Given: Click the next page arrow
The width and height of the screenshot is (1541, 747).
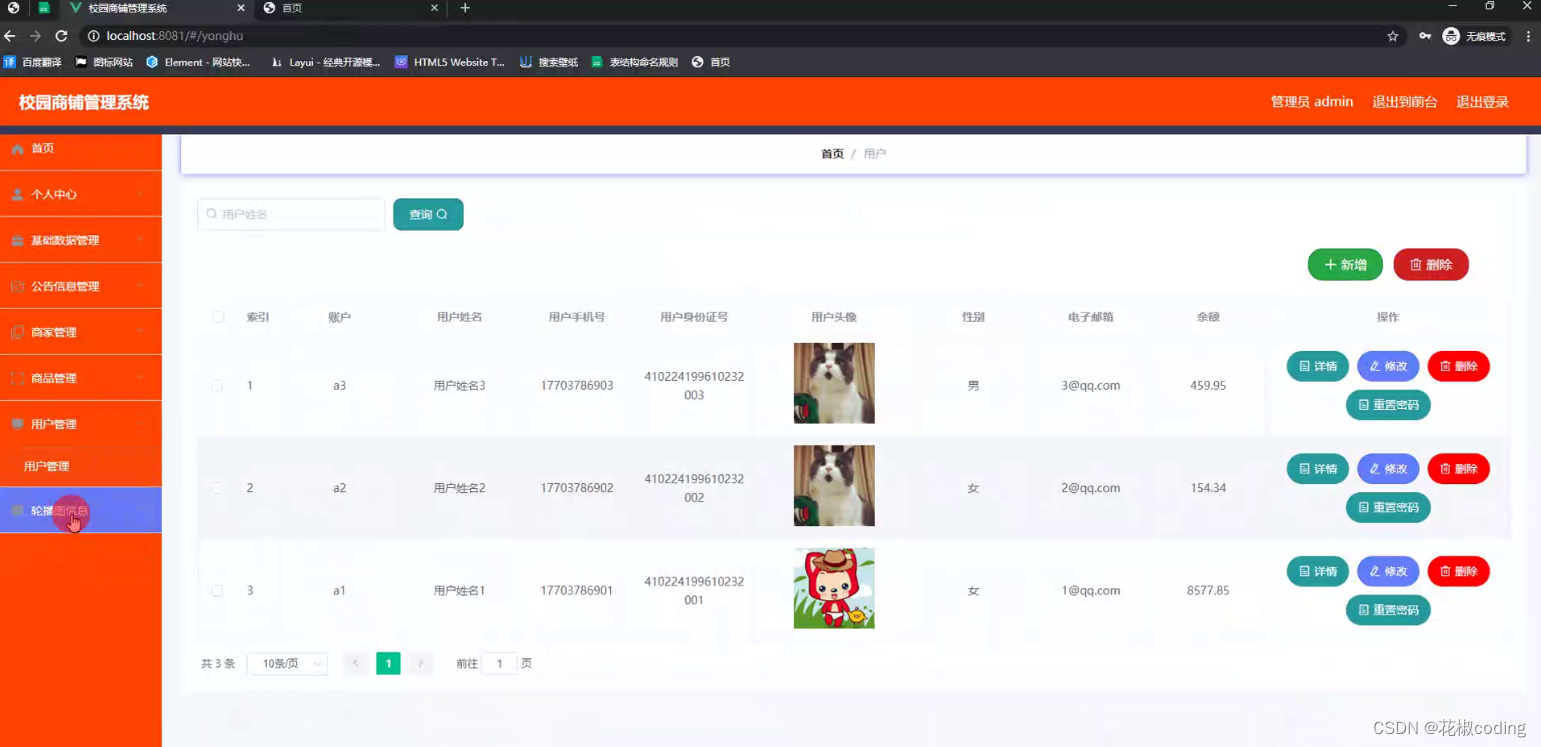Looking at the screenshot, I should (421, 663).
